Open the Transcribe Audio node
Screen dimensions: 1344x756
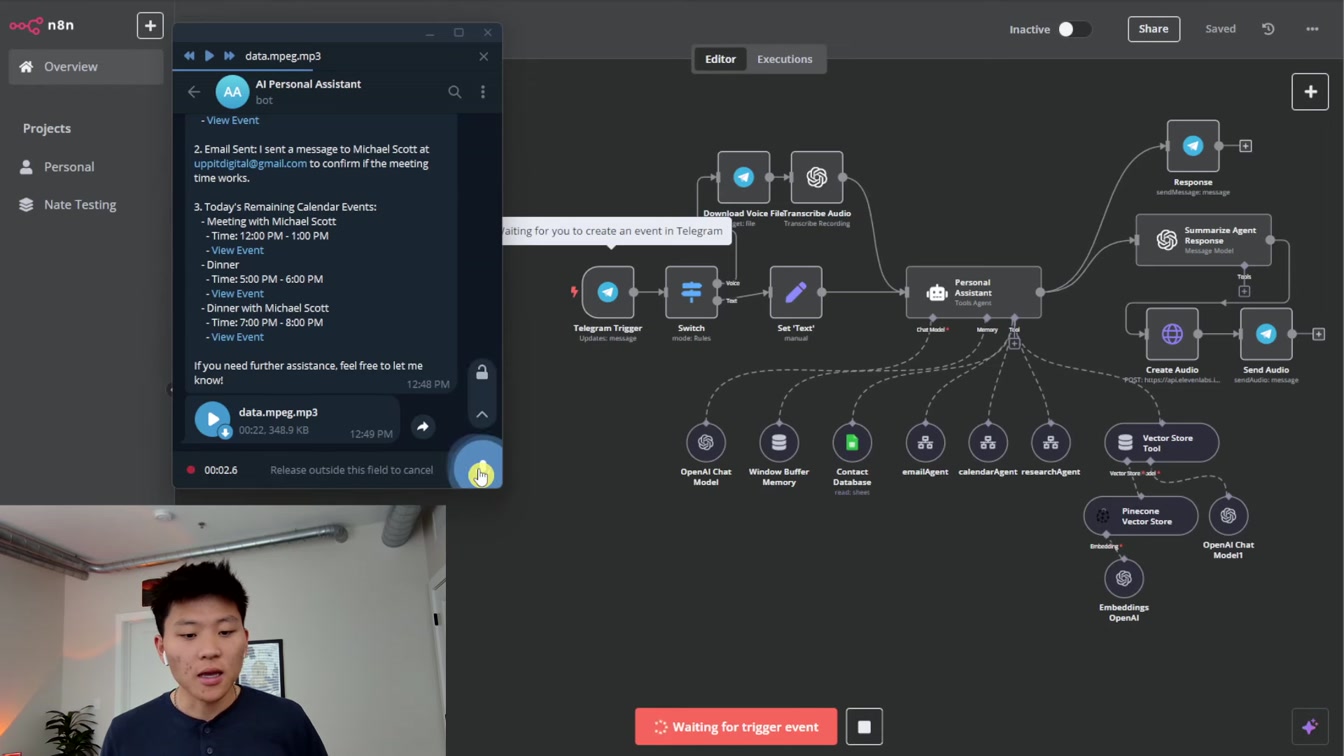point(817,177)
